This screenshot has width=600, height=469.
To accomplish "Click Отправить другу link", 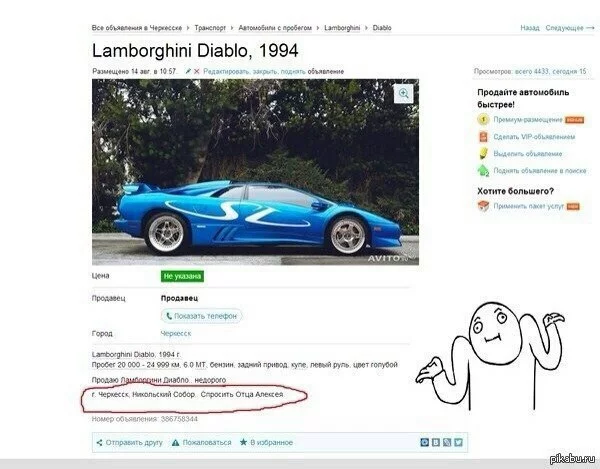I will tap(130, 443).
